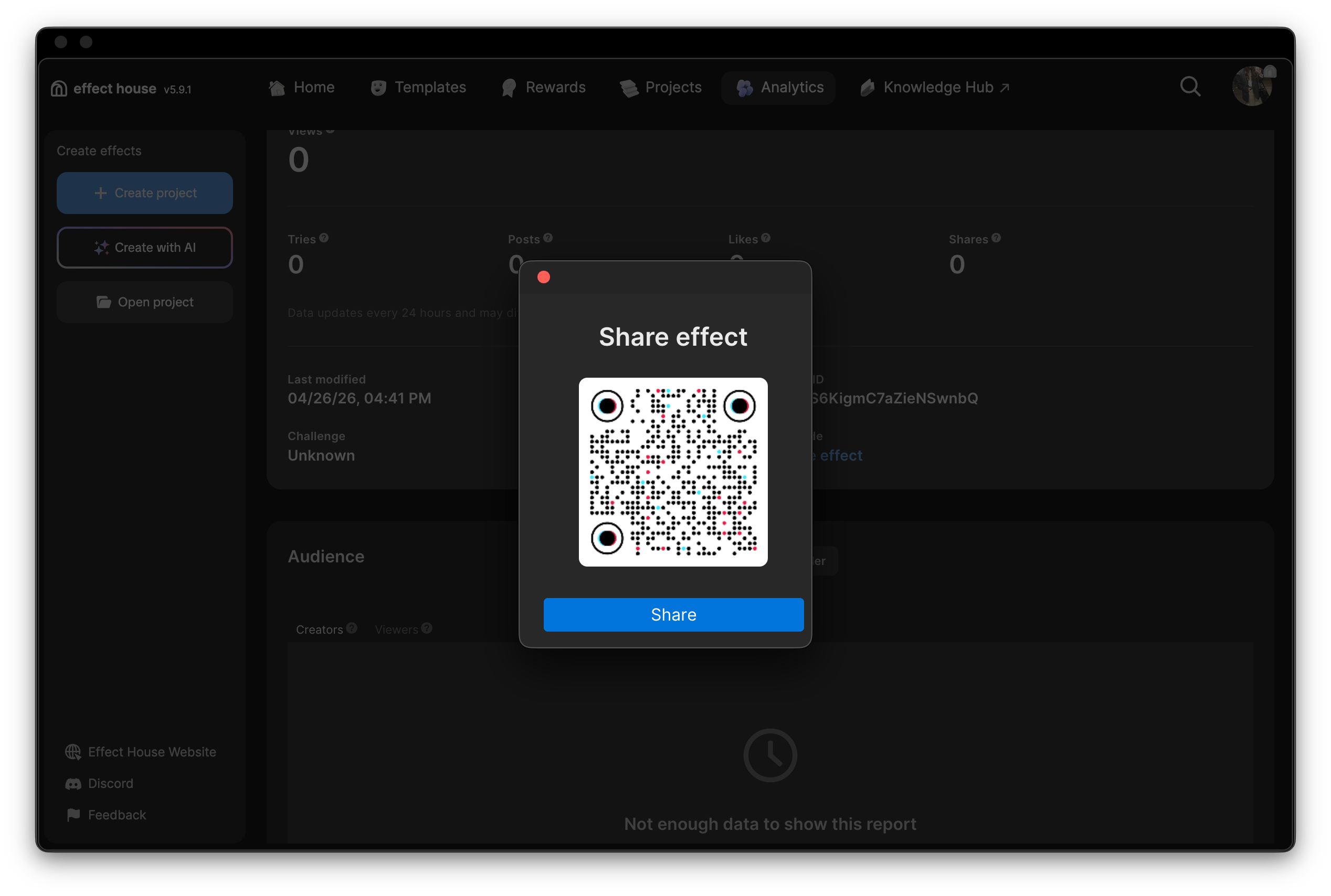Click the Projects tab stack icon
Image resolution: width=1331 pixels, height=896 pixels.
629,88
